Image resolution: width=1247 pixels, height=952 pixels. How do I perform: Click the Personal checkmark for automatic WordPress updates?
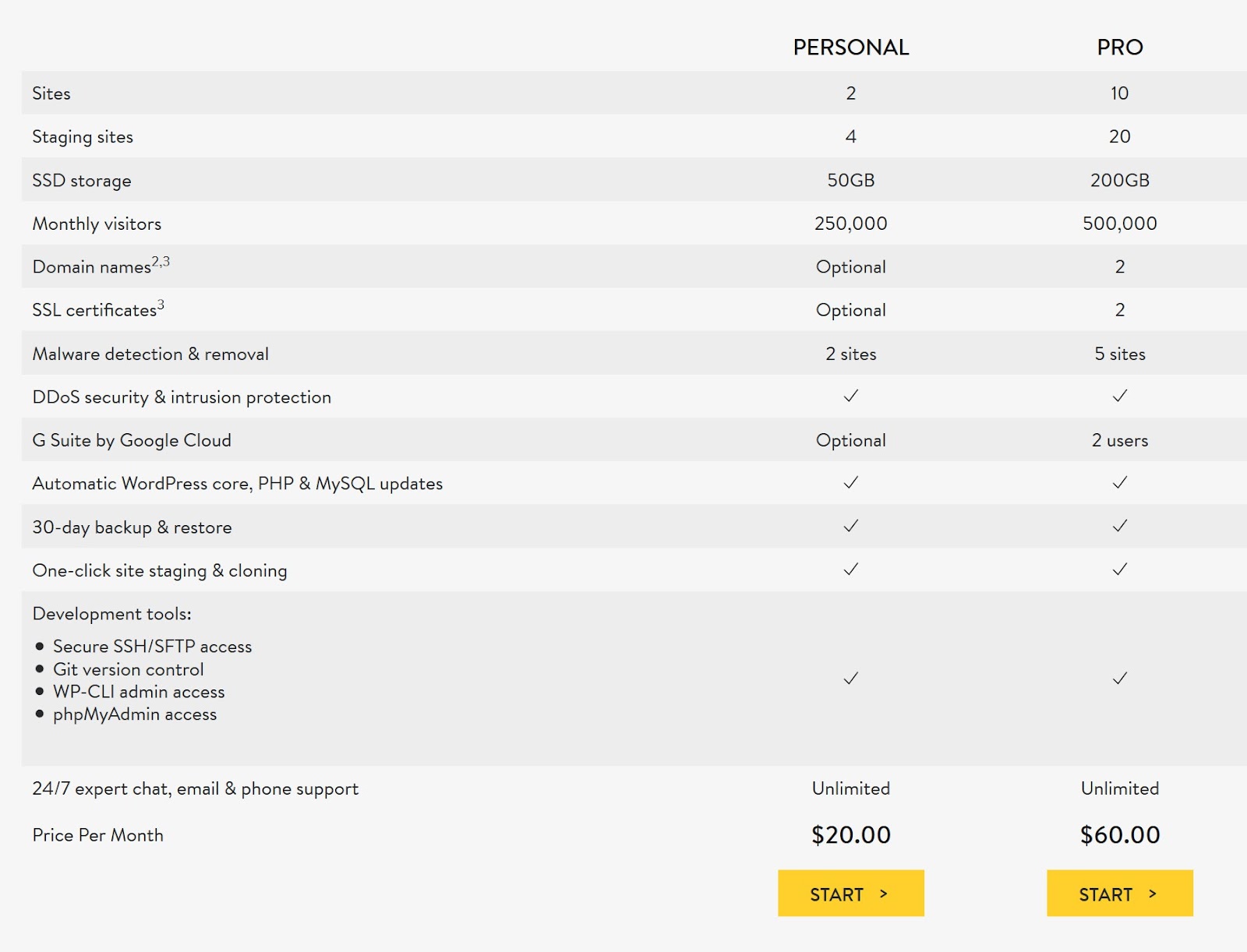coord(851,482)
